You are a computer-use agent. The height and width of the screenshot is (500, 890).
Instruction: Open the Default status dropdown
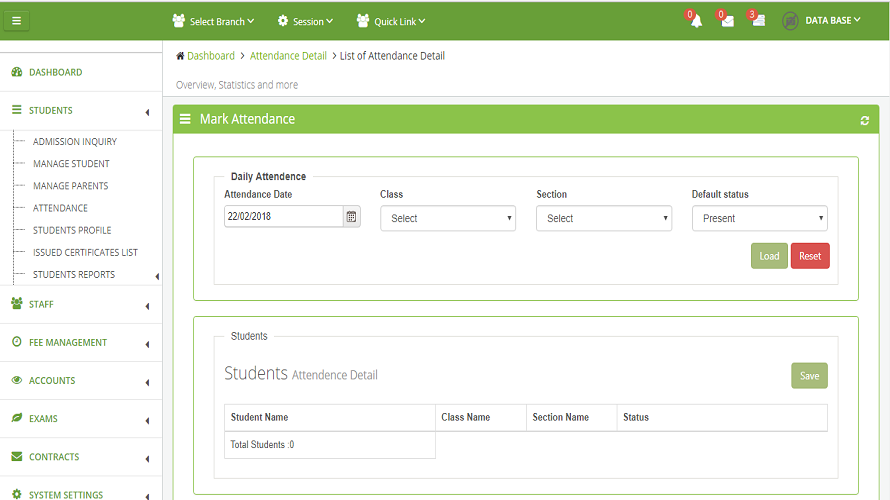pos(759,219)
